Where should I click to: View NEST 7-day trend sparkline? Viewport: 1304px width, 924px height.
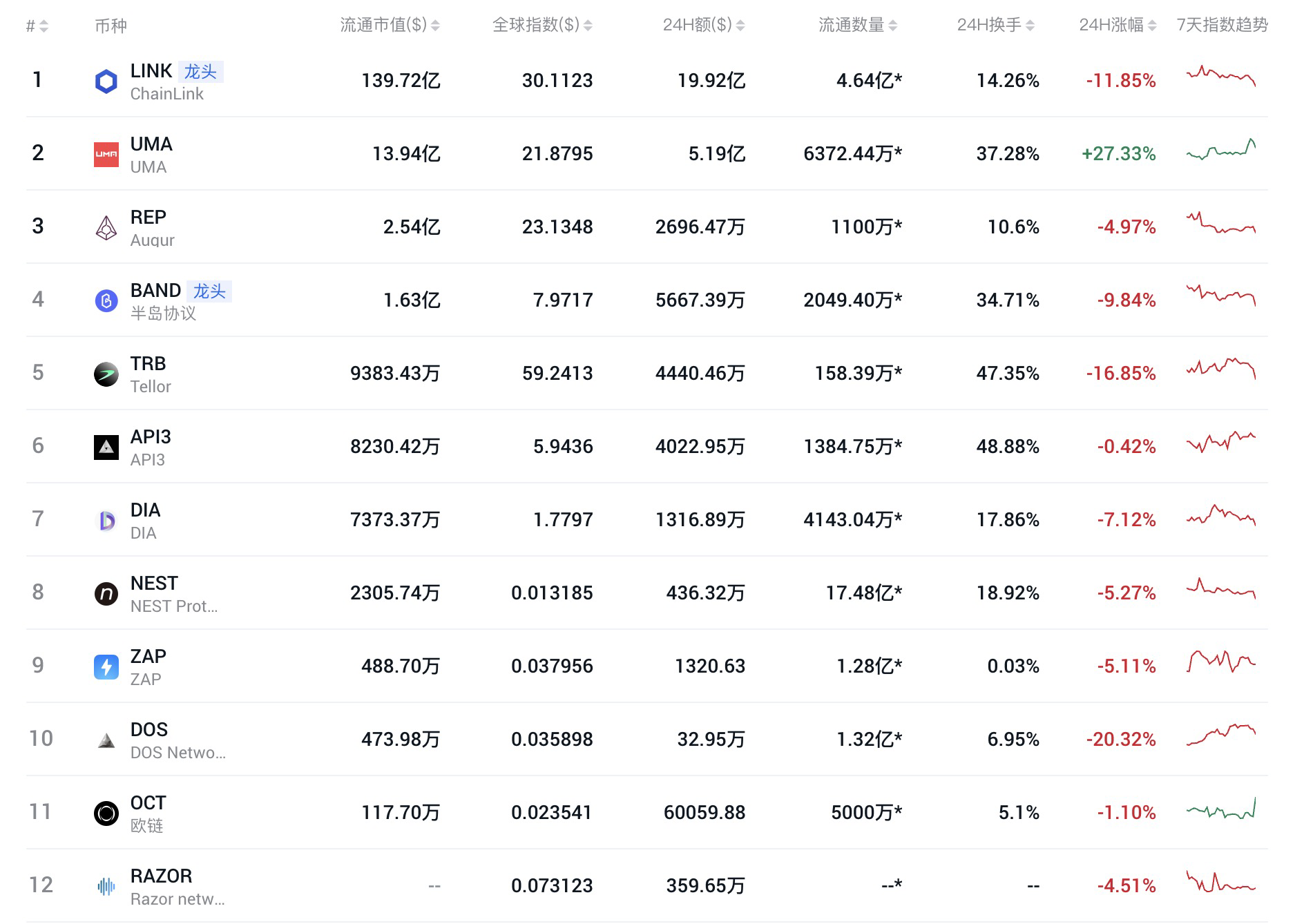[1221, 588]
